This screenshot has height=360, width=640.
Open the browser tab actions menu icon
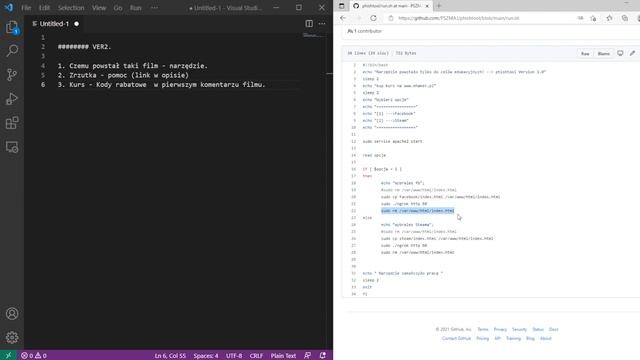tap(342, 6)
